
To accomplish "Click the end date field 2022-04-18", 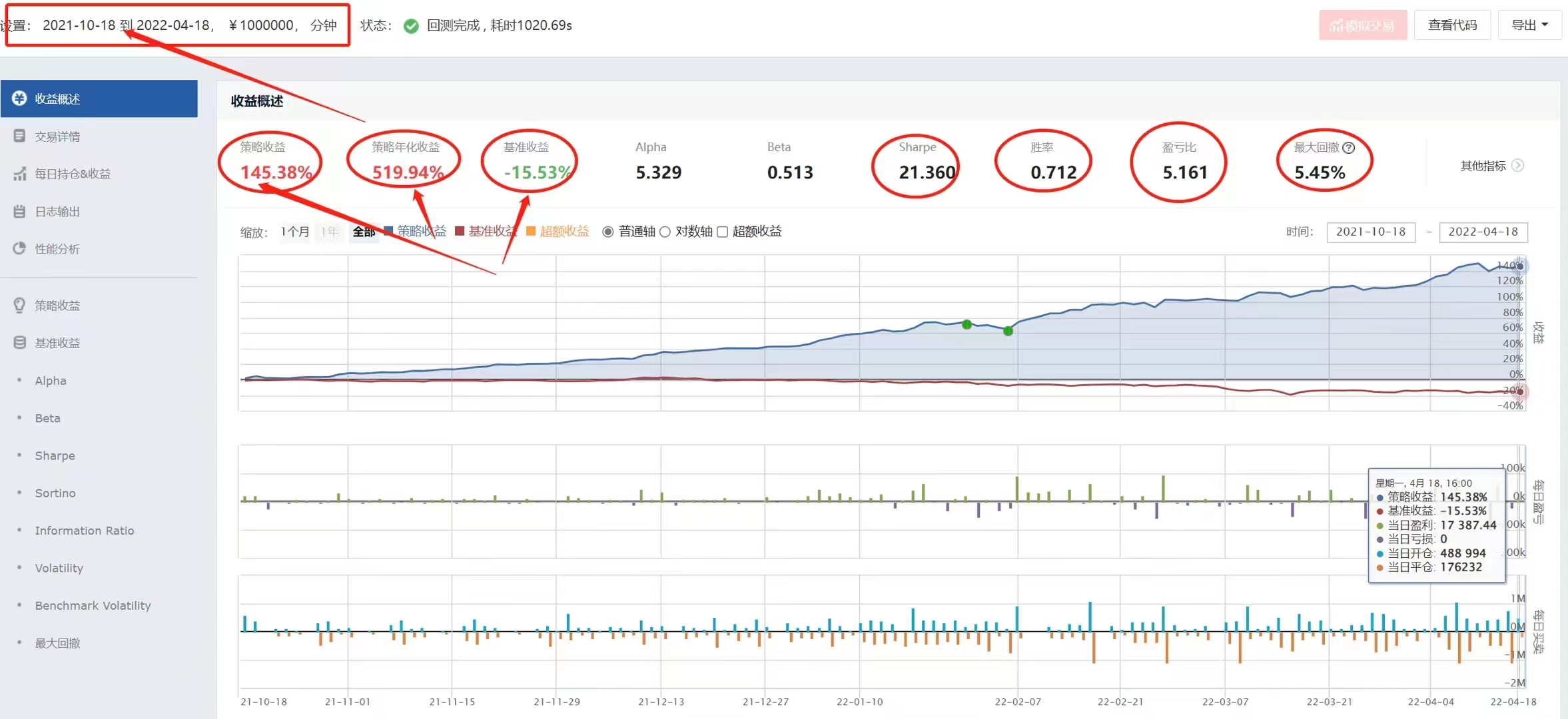I will click(1483, 232).
